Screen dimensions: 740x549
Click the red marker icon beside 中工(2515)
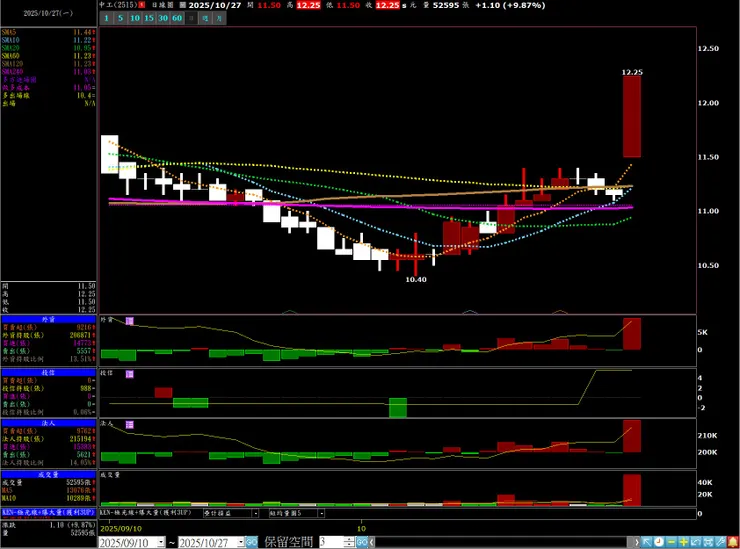pyautogui.click(x=142, y=5)
